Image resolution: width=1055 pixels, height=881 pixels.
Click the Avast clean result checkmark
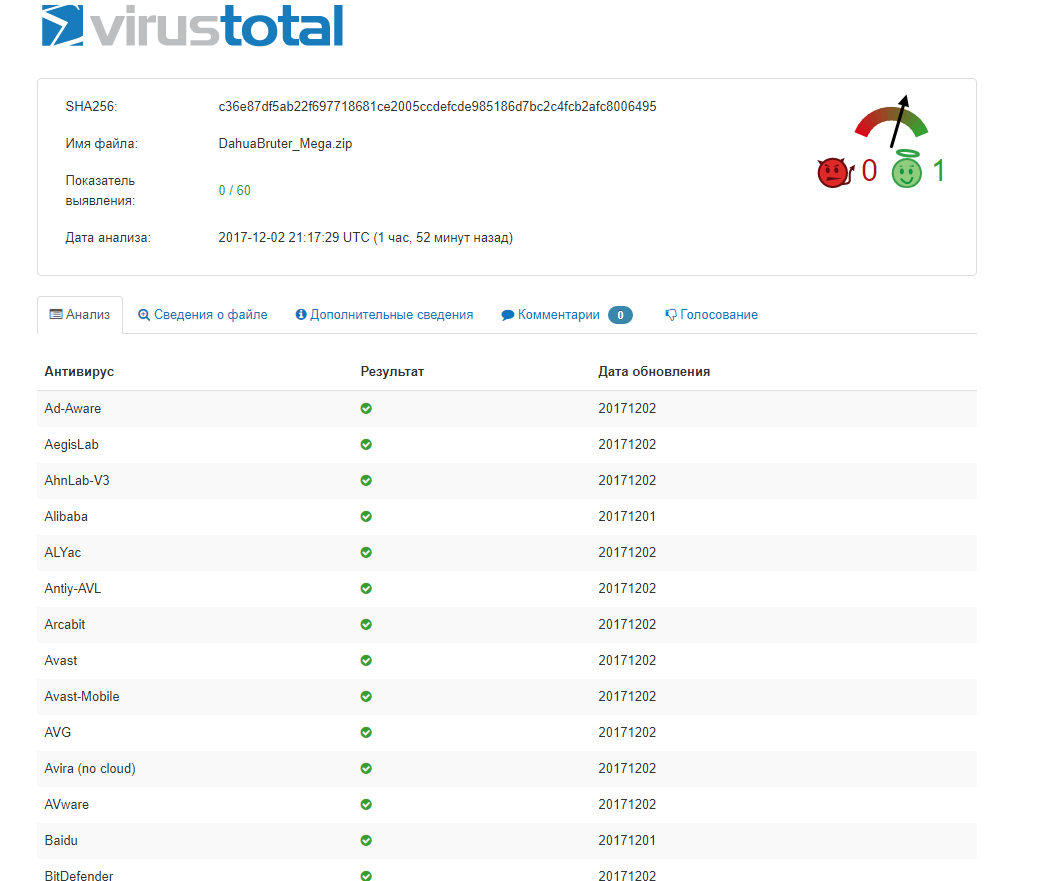[x=366, y=660]
